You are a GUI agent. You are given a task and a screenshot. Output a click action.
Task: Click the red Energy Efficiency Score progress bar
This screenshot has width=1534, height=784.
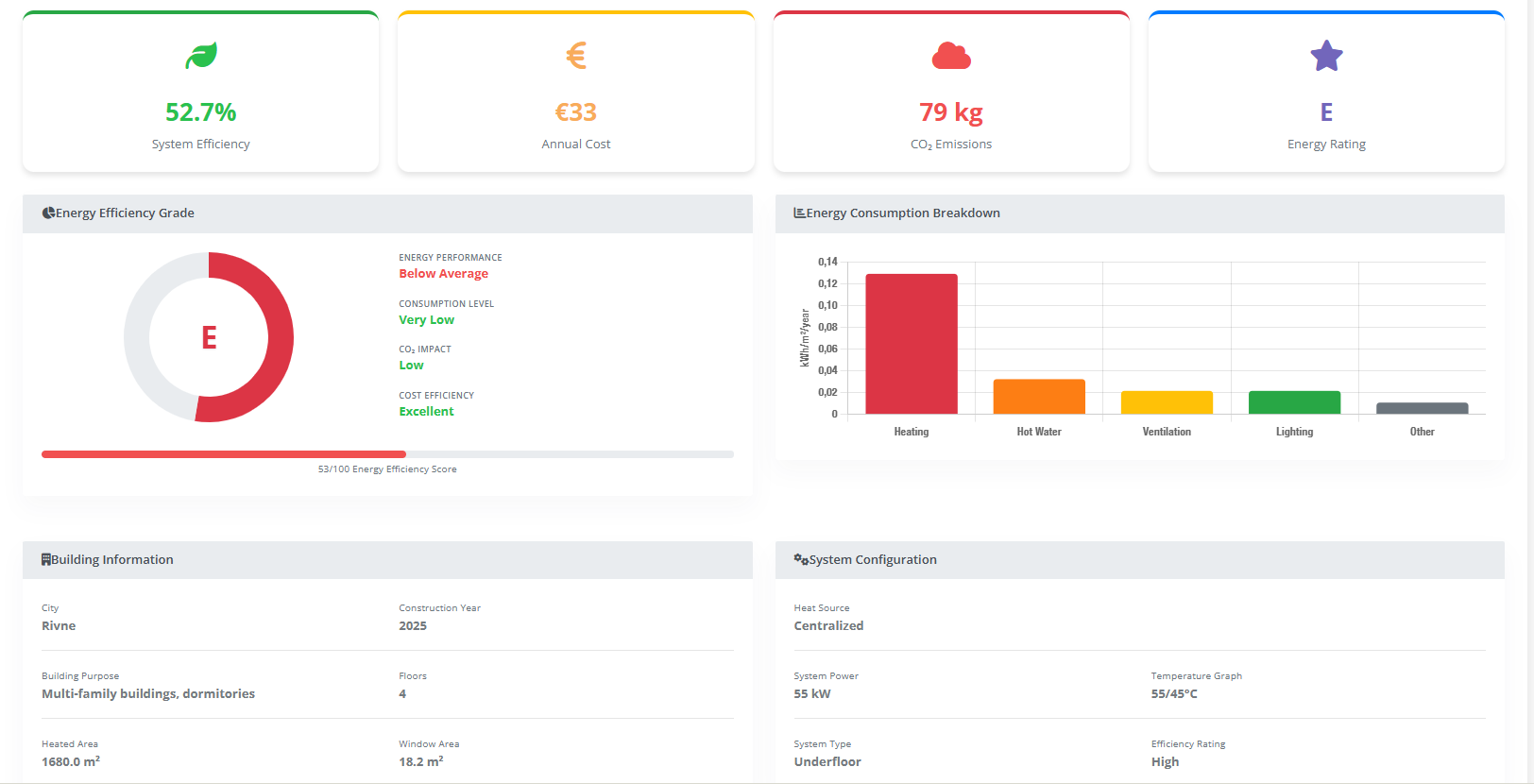224,454
